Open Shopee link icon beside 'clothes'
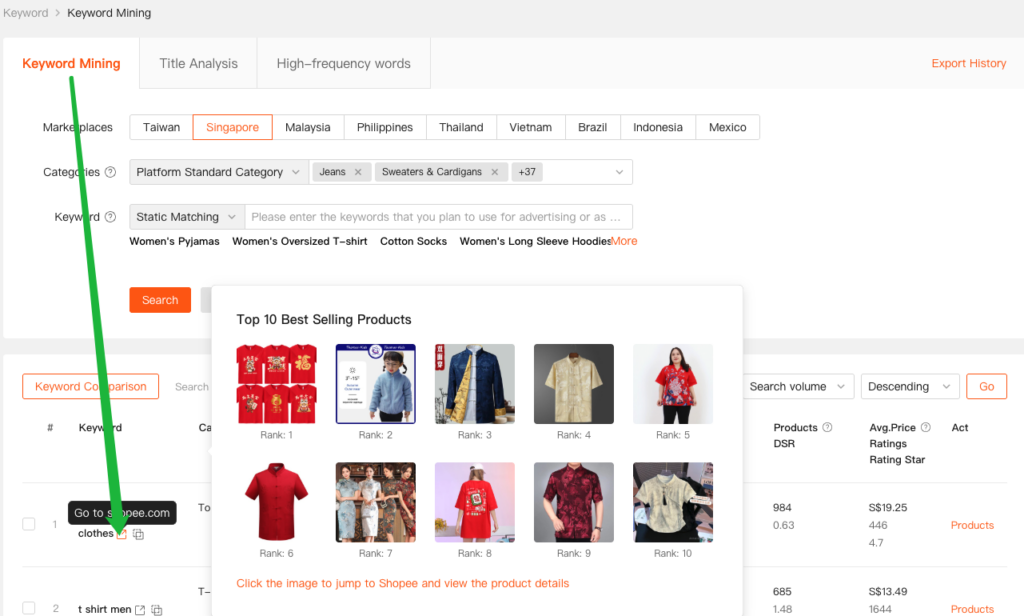Viewport: 1024px width, 616px height. click(x=122, y=534)
